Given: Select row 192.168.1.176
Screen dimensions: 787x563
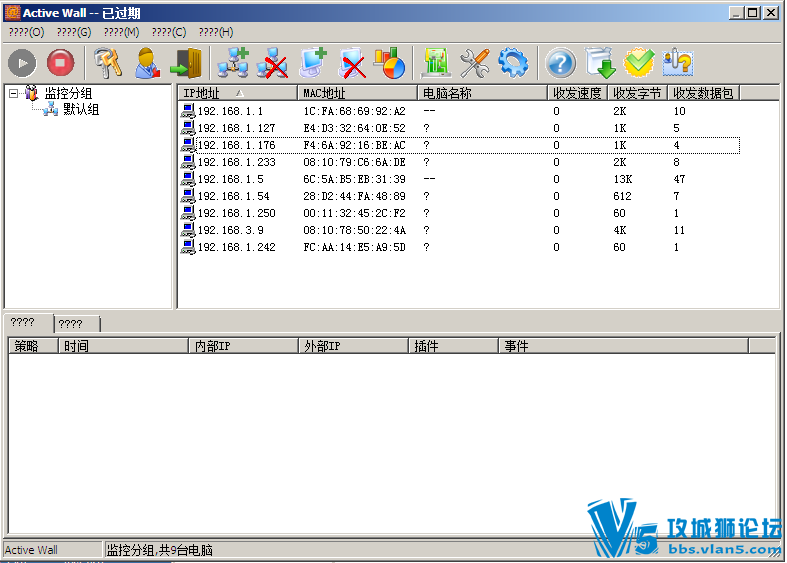Looking at the screenshot, I should tap(459, 146).
